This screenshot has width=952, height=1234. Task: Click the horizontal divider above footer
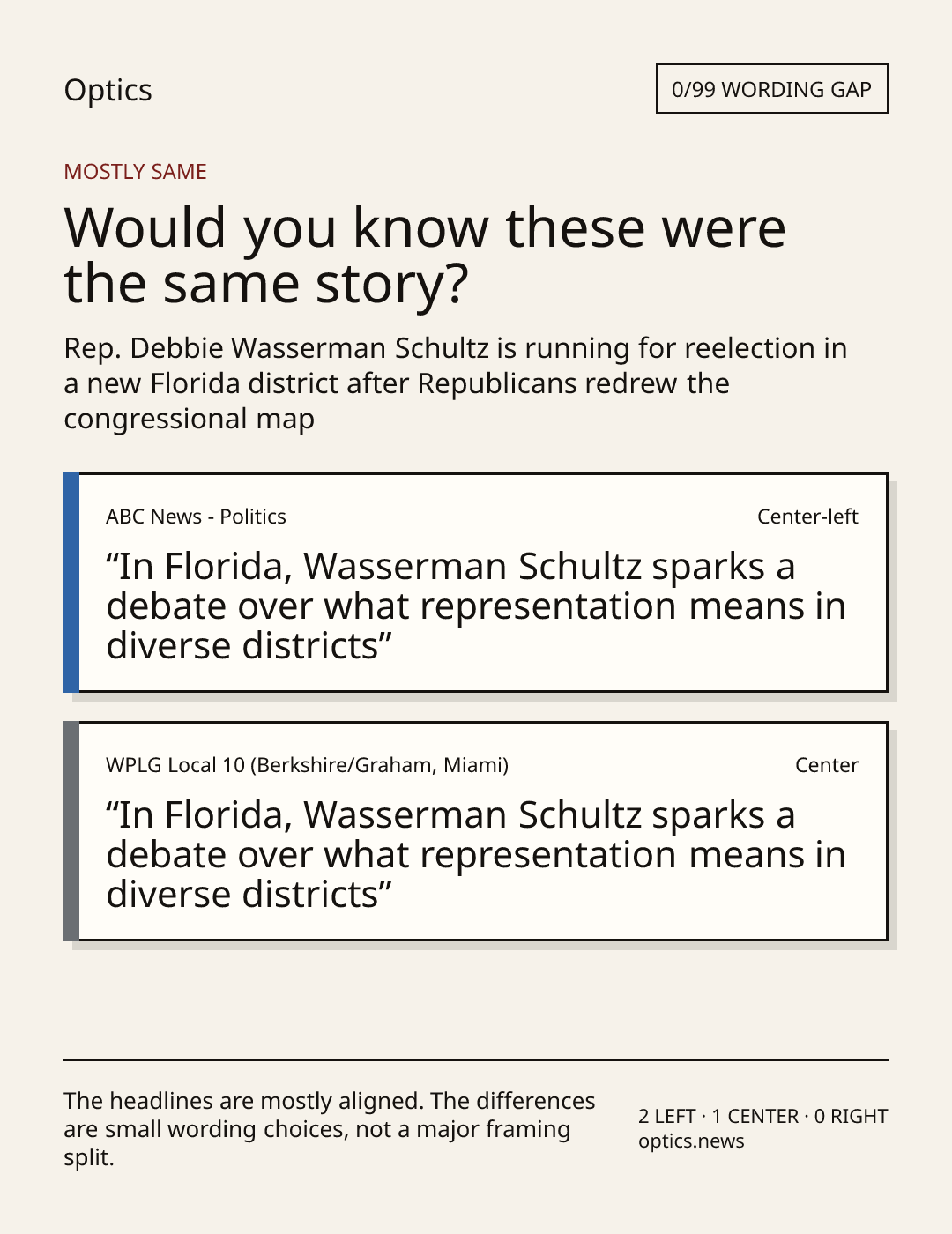pyautogui.click(x=476, y=1059)
